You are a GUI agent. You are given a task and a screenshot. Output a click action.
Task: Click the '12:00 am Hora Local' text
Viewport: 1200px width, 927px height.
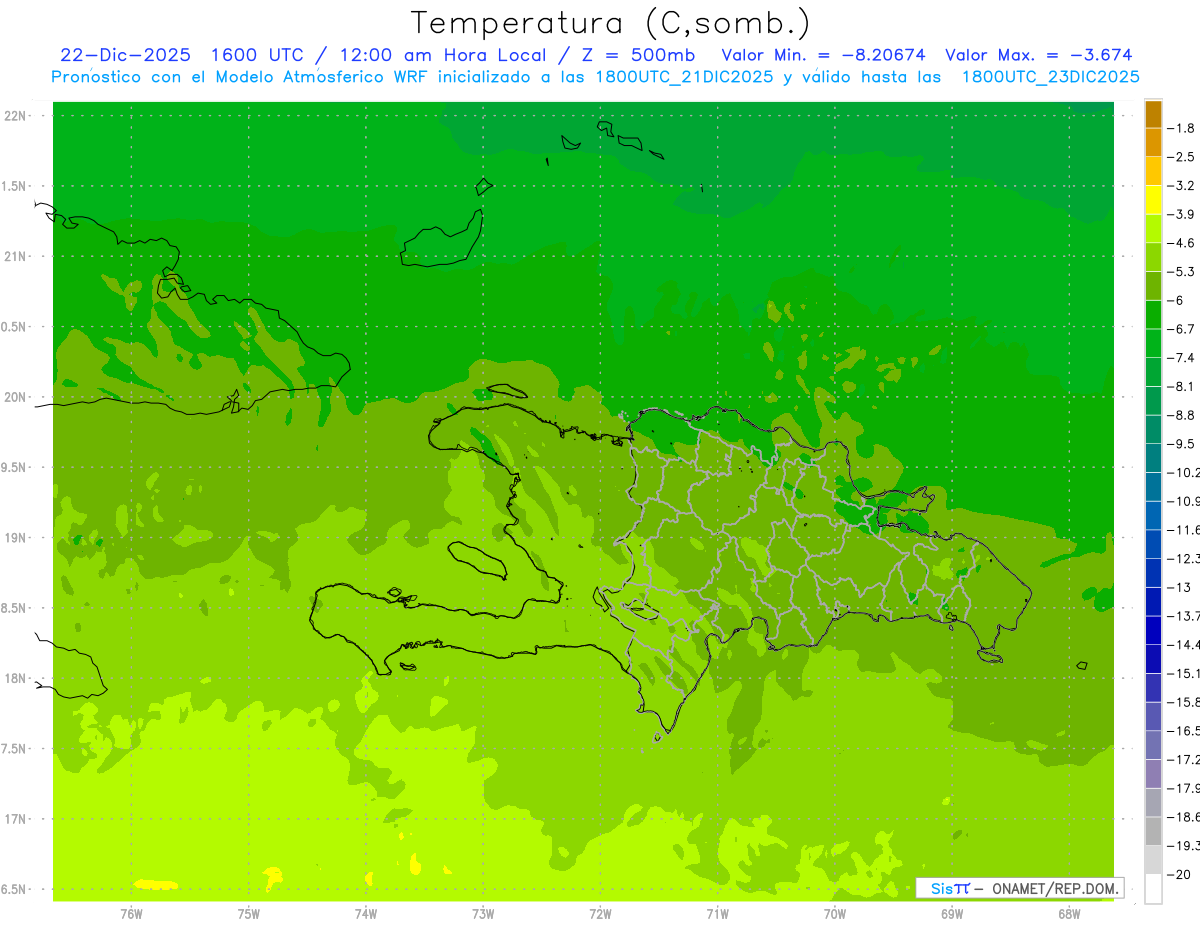(443, 55)
